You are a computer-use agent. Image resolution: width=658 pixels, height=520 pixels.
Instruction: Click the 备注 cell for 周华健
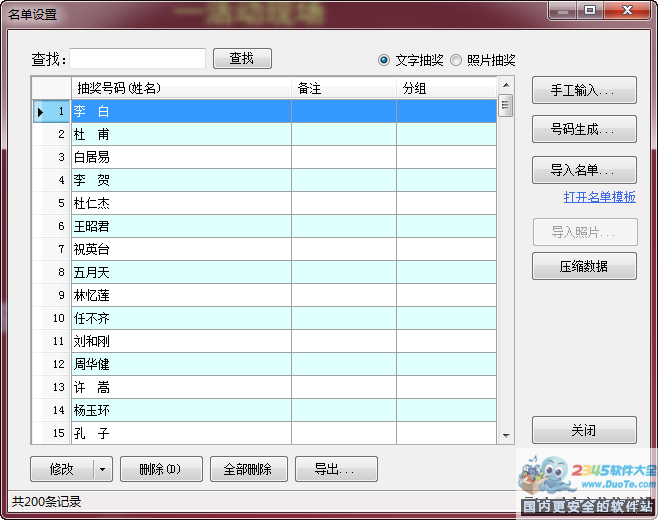[x=344, y=364]
